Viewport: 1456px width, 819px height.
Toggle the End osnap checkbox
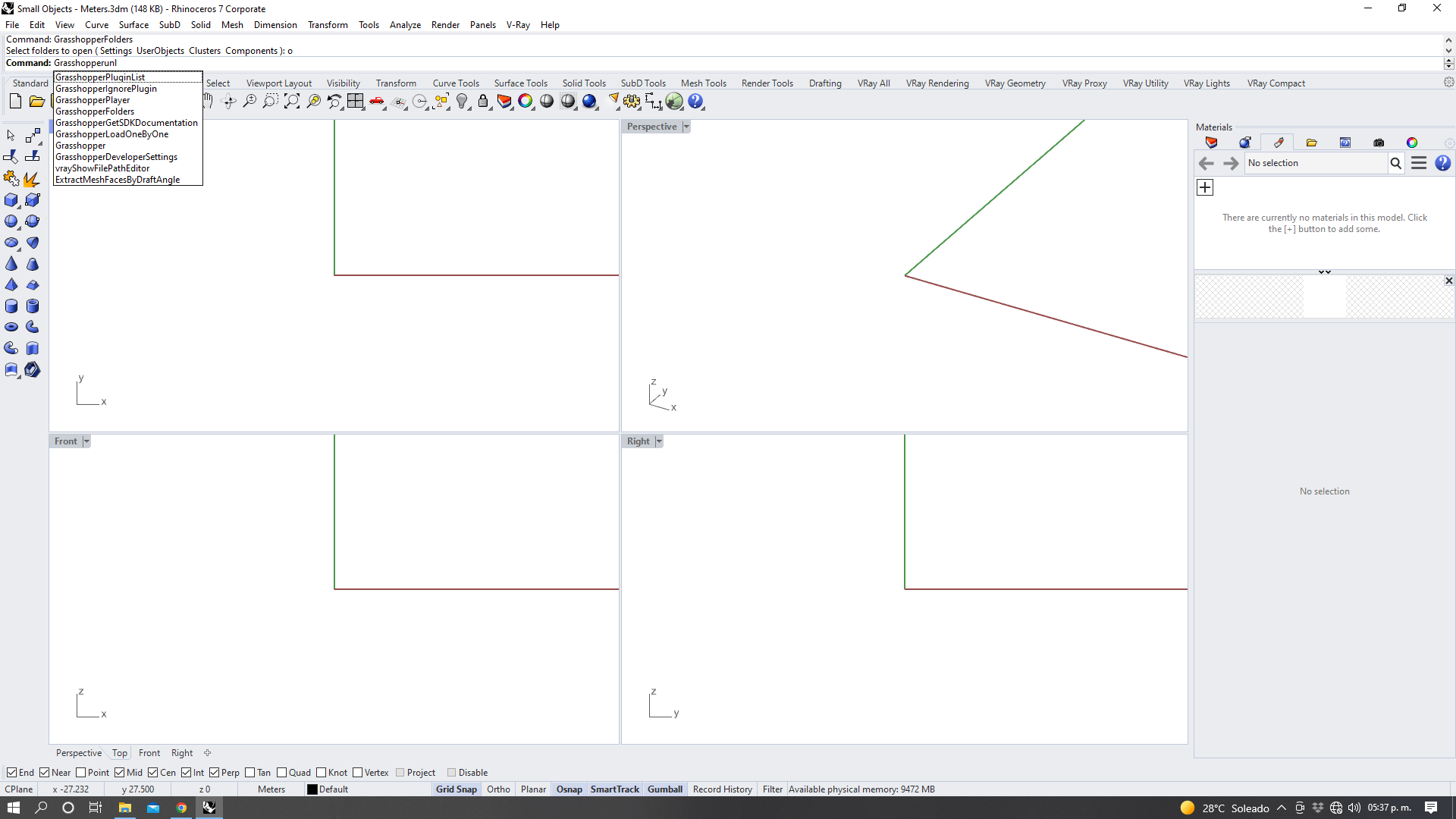click(11, 773)
